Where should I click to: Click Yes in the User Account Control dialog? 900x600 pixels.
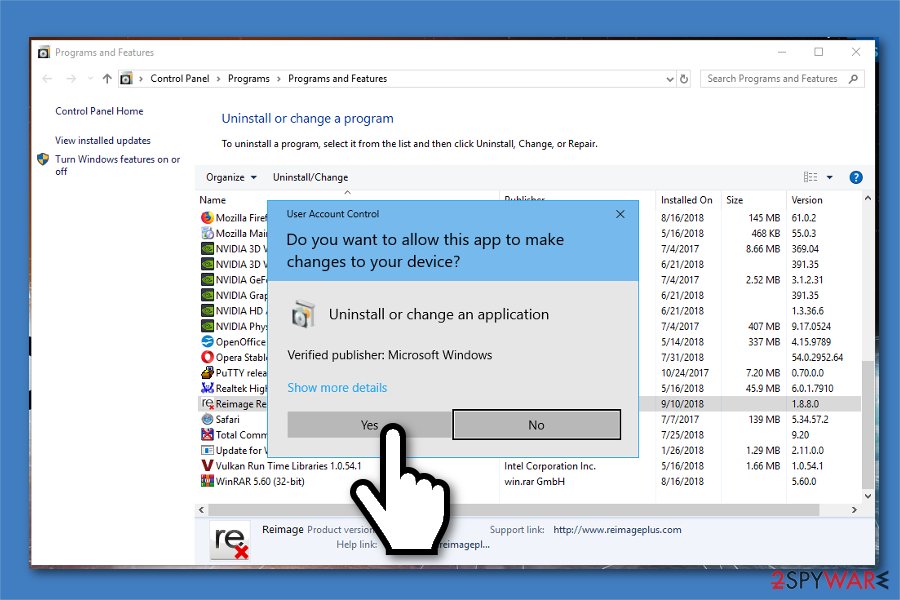369,425
